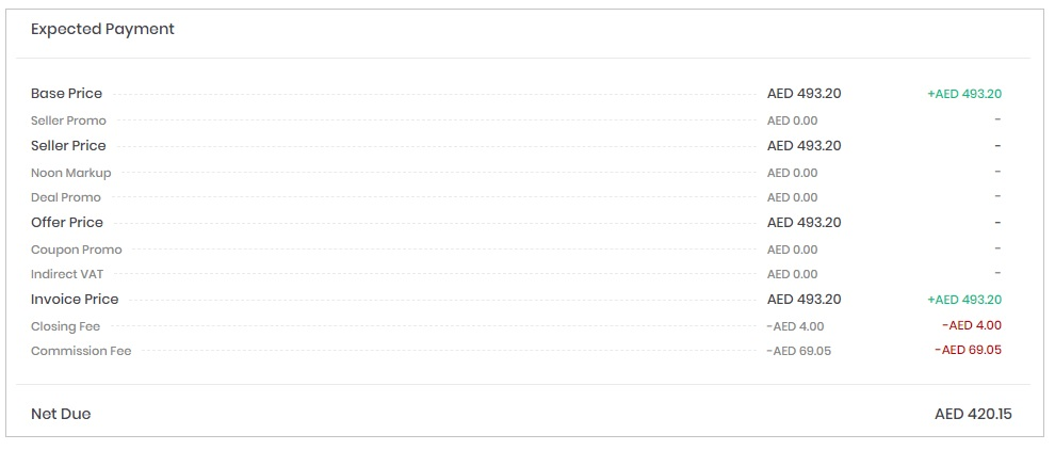Viewport: 1058px width, 451px height.
Task: Click the grey -AED 69.05 Commission Fee value
Action: (x=799, y=351)
